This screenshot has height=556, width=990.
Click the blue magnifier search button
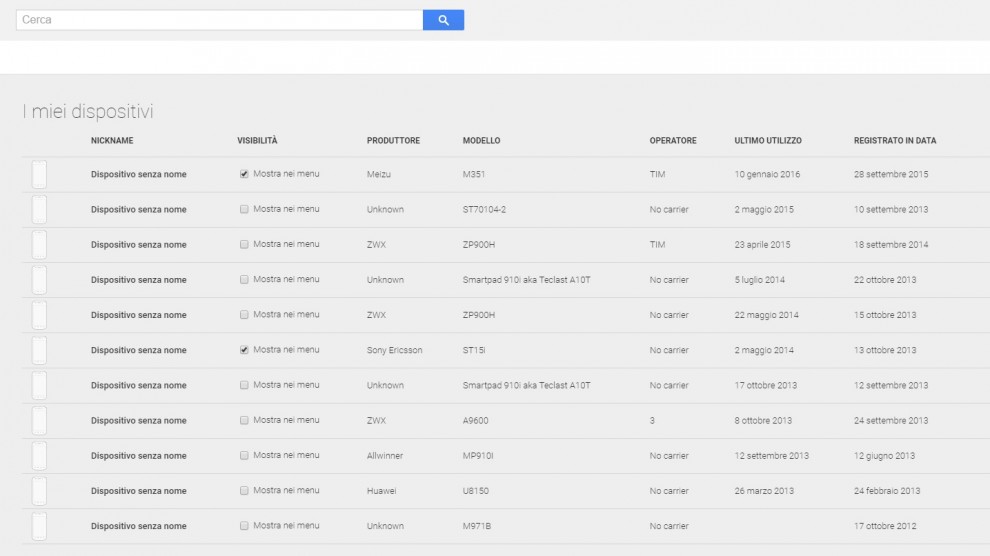pos(443,20)
